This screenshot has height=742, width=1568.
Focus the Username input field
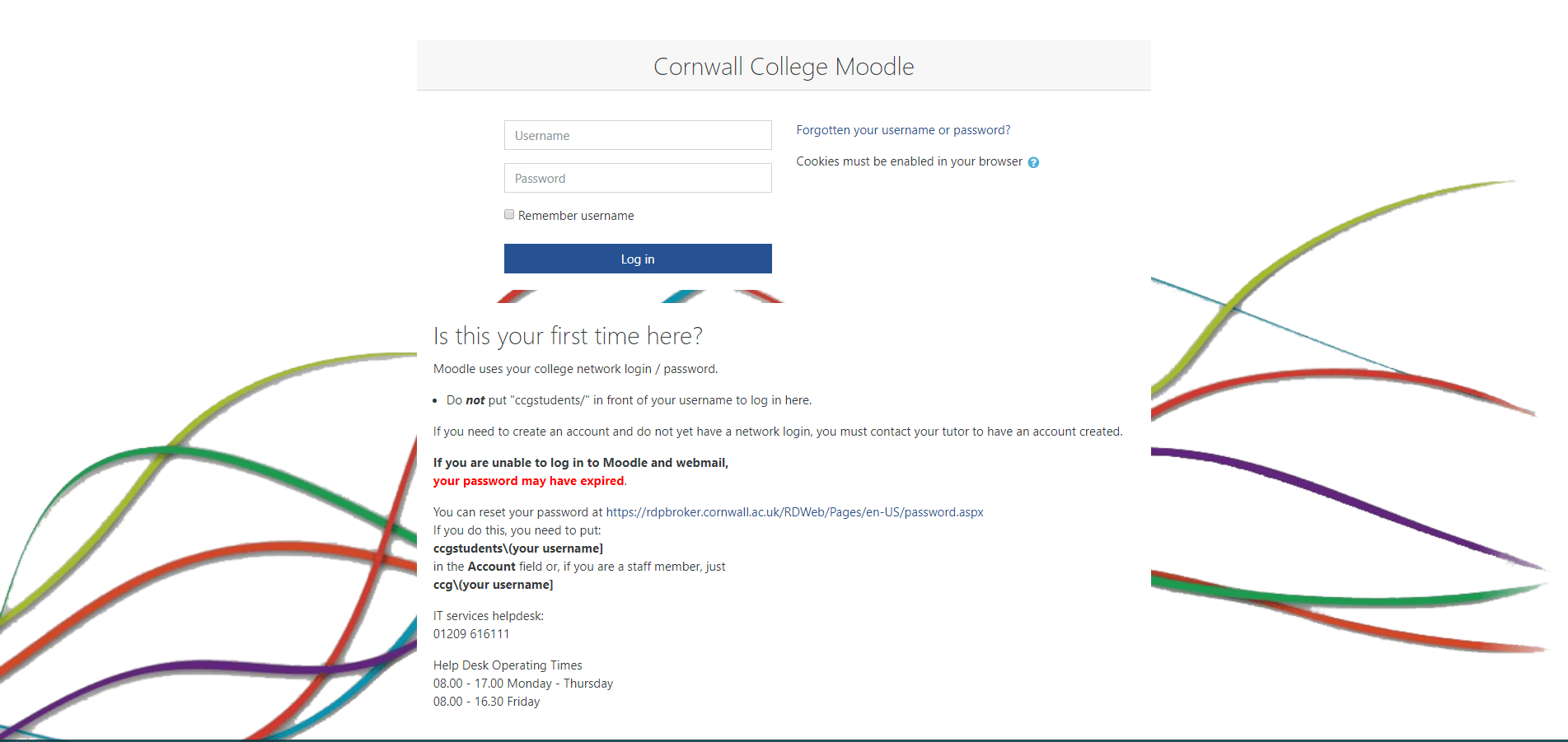(x=638, y=135)
